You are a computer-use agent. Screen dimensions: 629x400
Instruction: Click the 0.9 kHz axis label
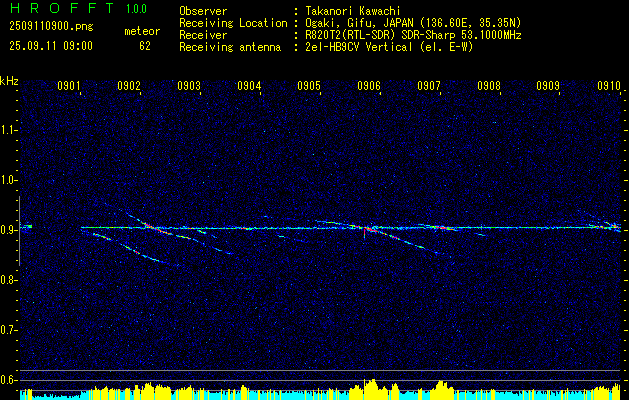[x=8, y=230]
